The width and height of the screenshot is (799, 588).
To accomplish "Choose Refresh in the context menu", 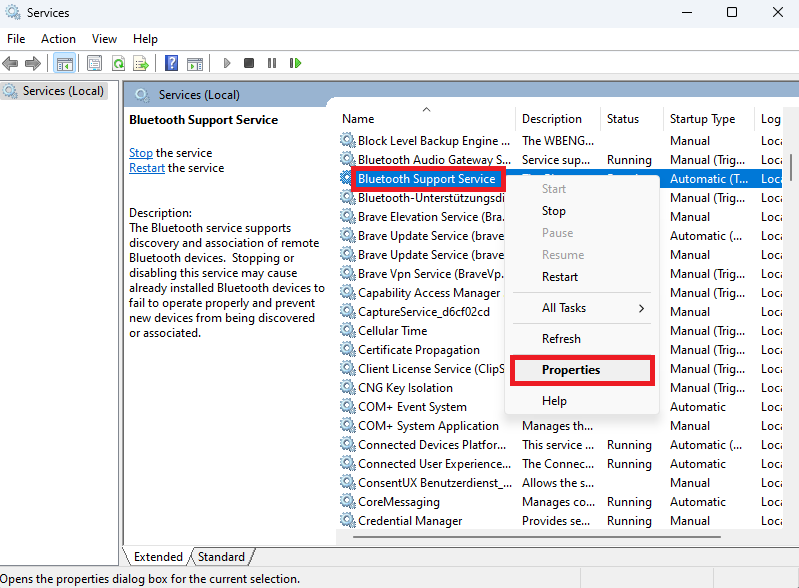I will 581,339.
